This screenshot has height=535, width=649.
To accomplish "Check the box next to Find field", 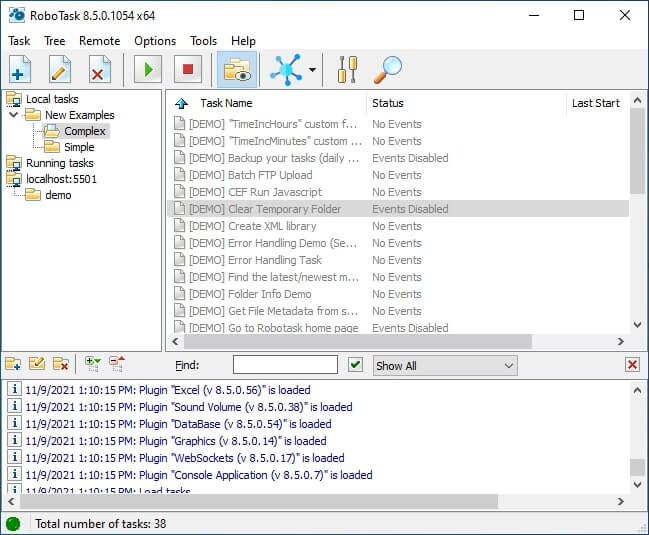I will tap(355, 365).
